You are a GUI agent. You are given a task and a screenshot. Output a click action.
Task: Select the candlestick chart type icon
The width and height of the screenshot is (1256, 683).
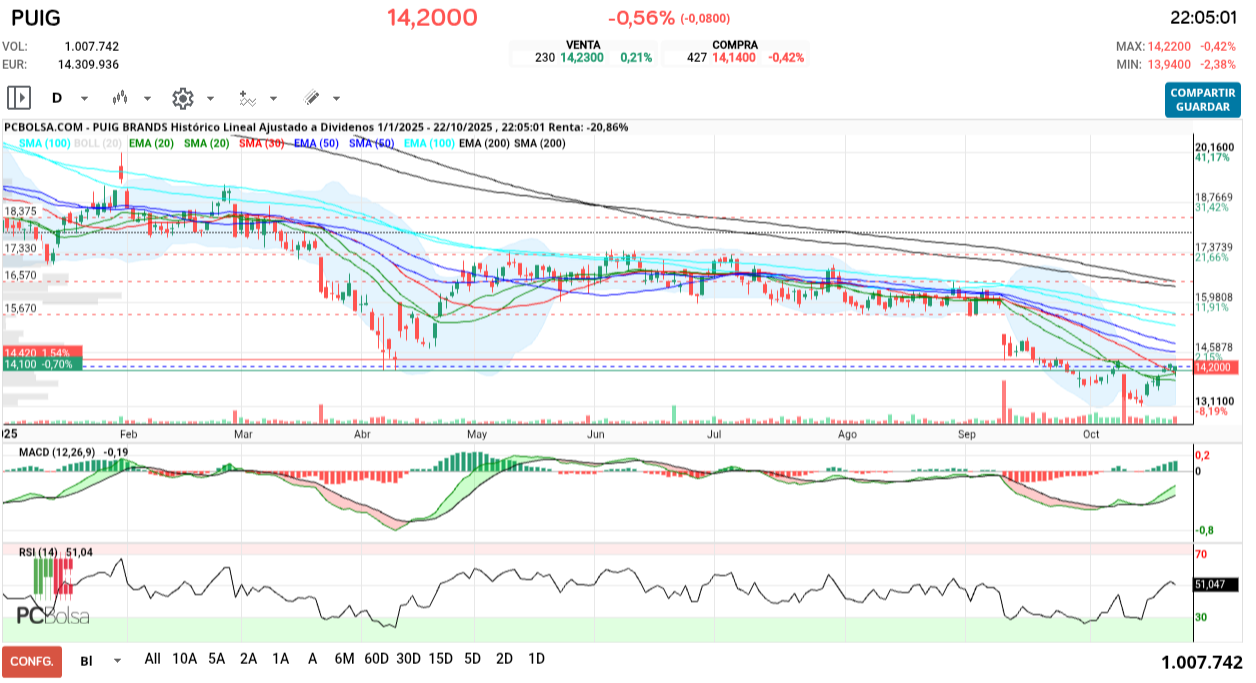pos(120,98)
